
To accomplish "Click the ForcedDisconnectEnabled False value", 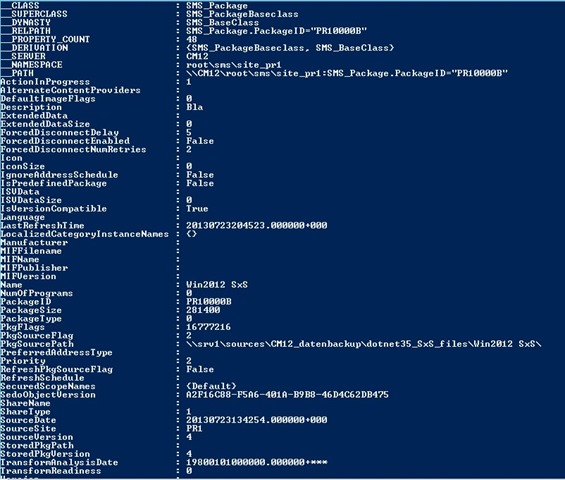I will click(x=200, y=141).
